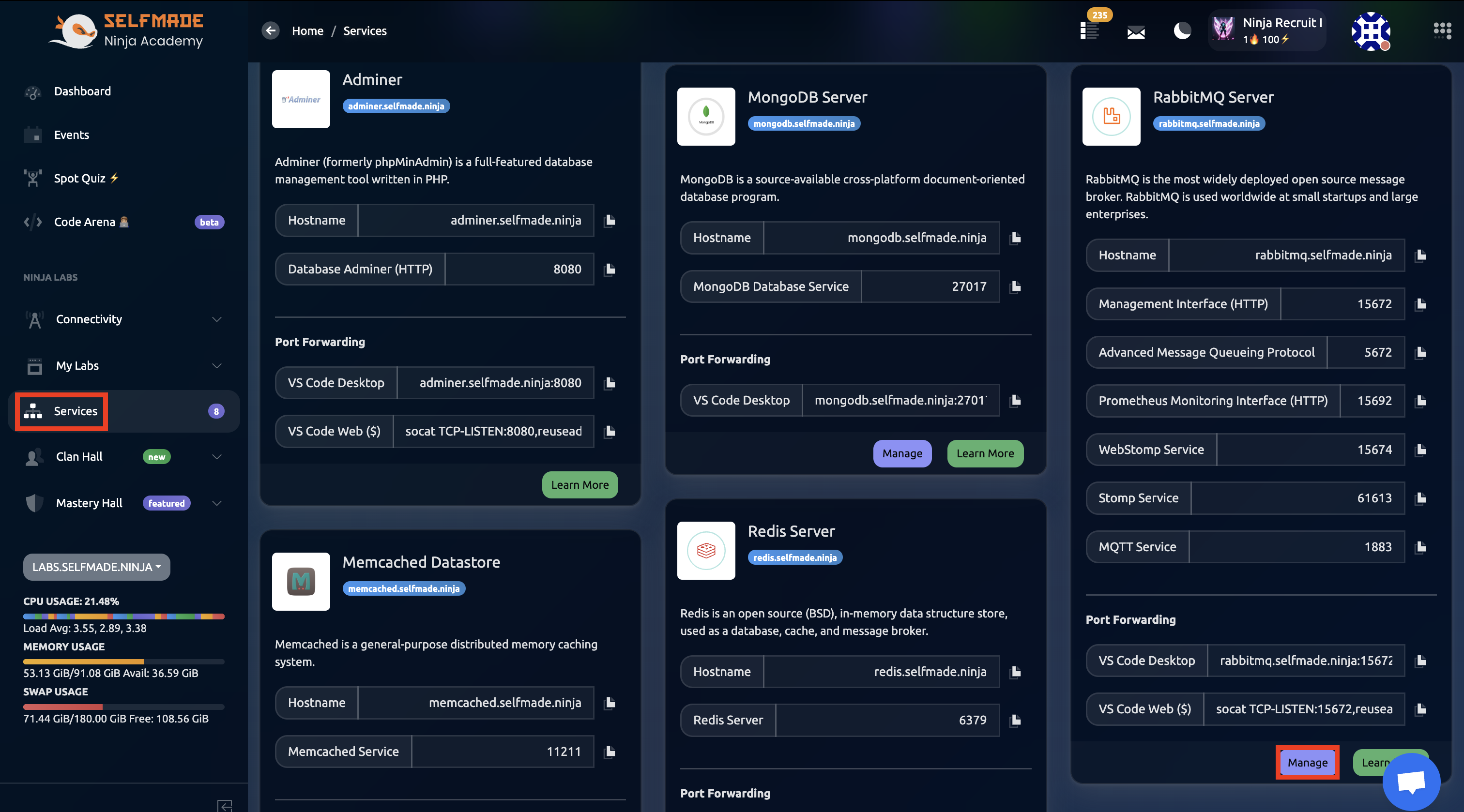Open Code Arena beta in the sidebar
This screenshot has height=812, width=1464.
(124, 222)
